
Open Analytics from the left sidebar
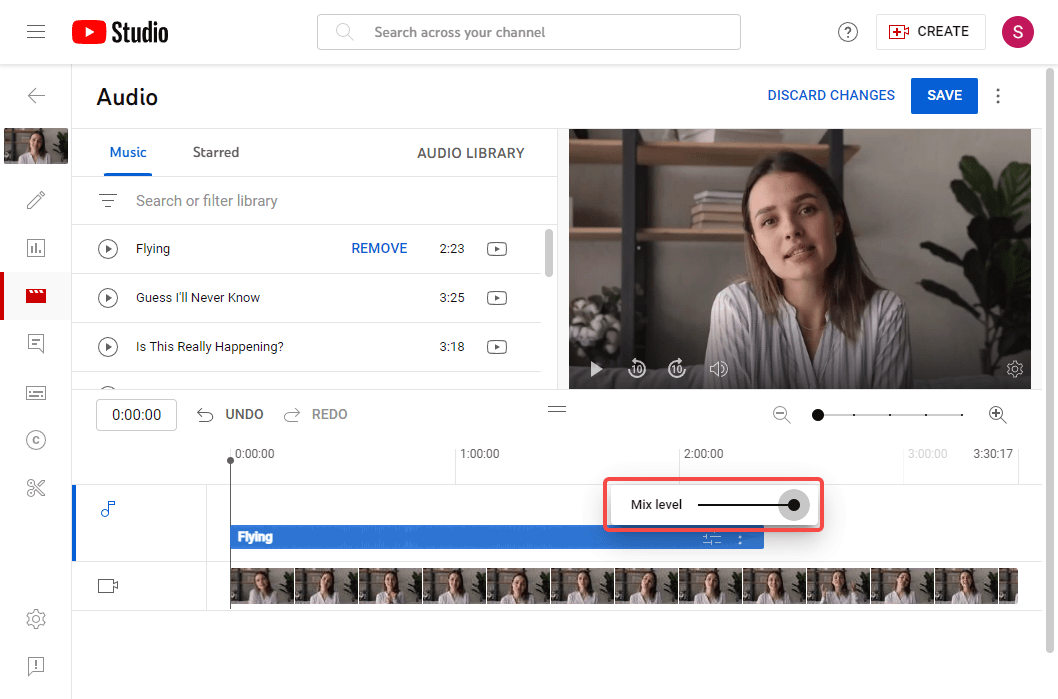click(36, 247)
